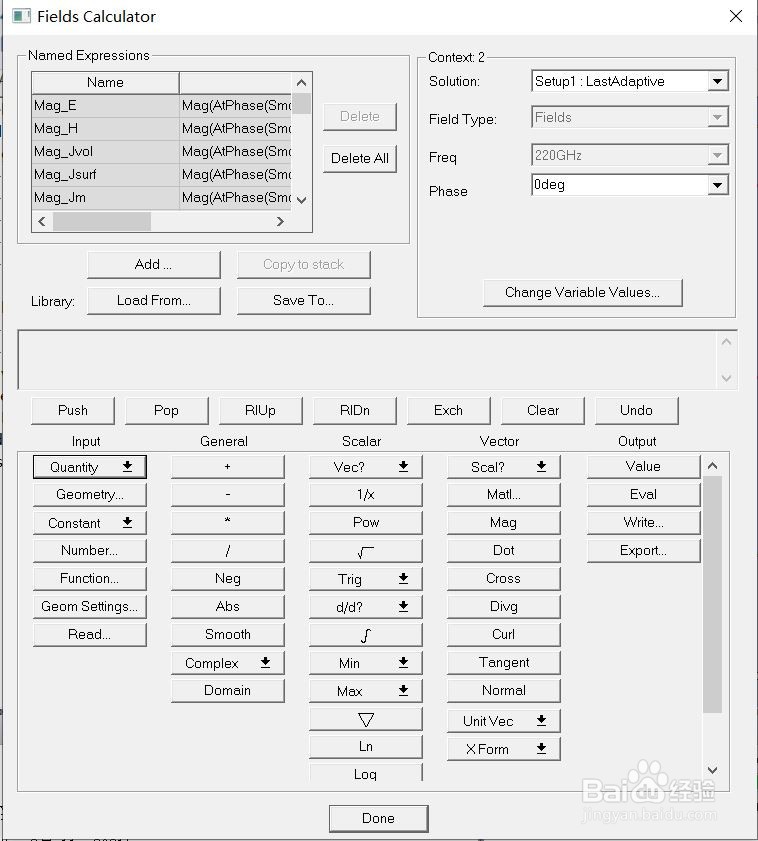
Task: Clear the calculator stack
Action: coord(542,410)
